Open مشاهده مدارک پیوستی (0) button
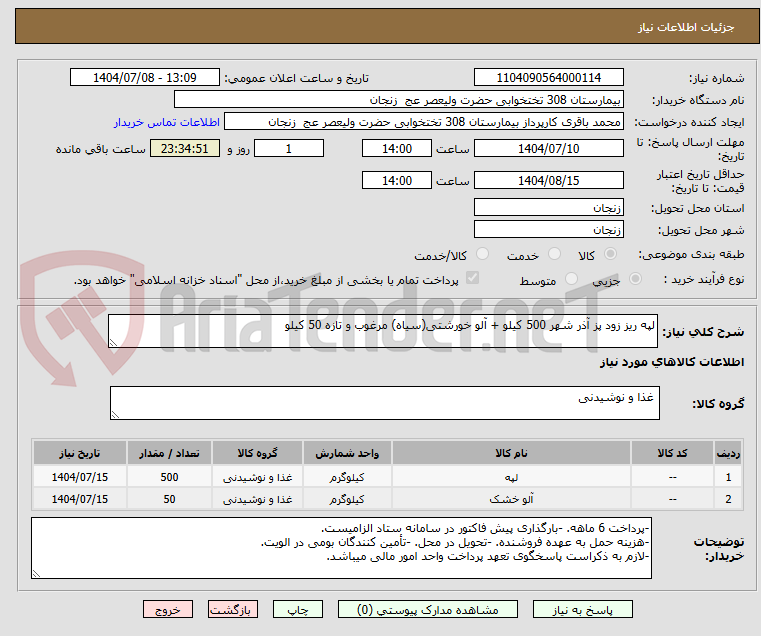This screenshot has width=761, height=636. coord(428,609)
